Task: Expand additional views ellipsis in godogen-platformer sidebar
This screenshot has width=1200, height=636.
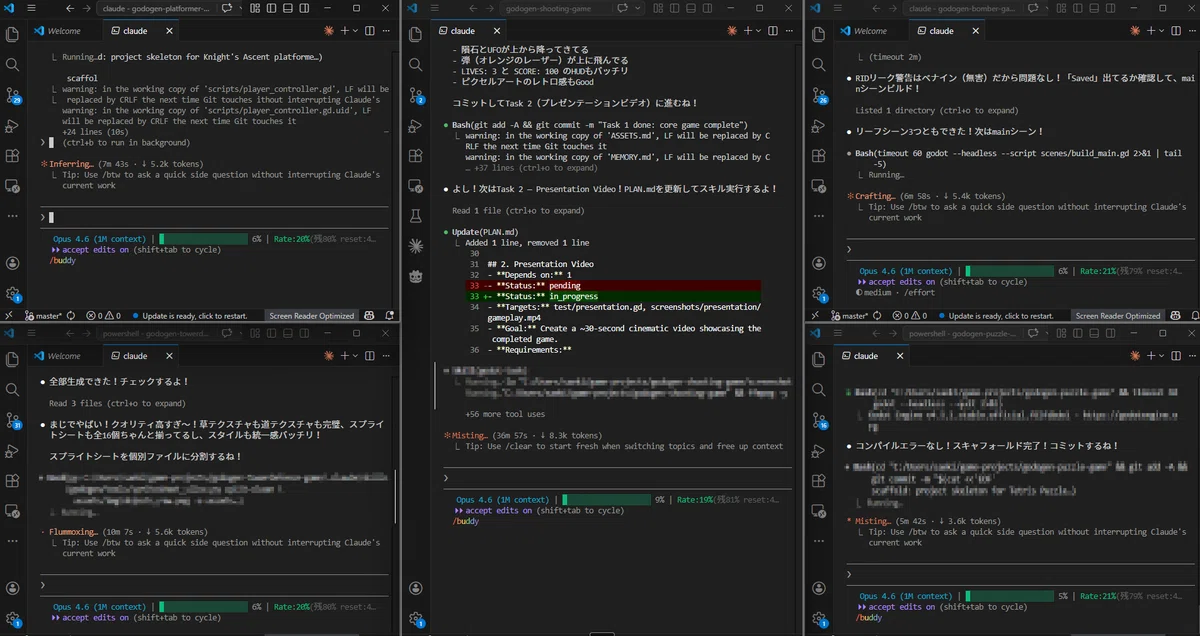Action: [x=12, y=216]
